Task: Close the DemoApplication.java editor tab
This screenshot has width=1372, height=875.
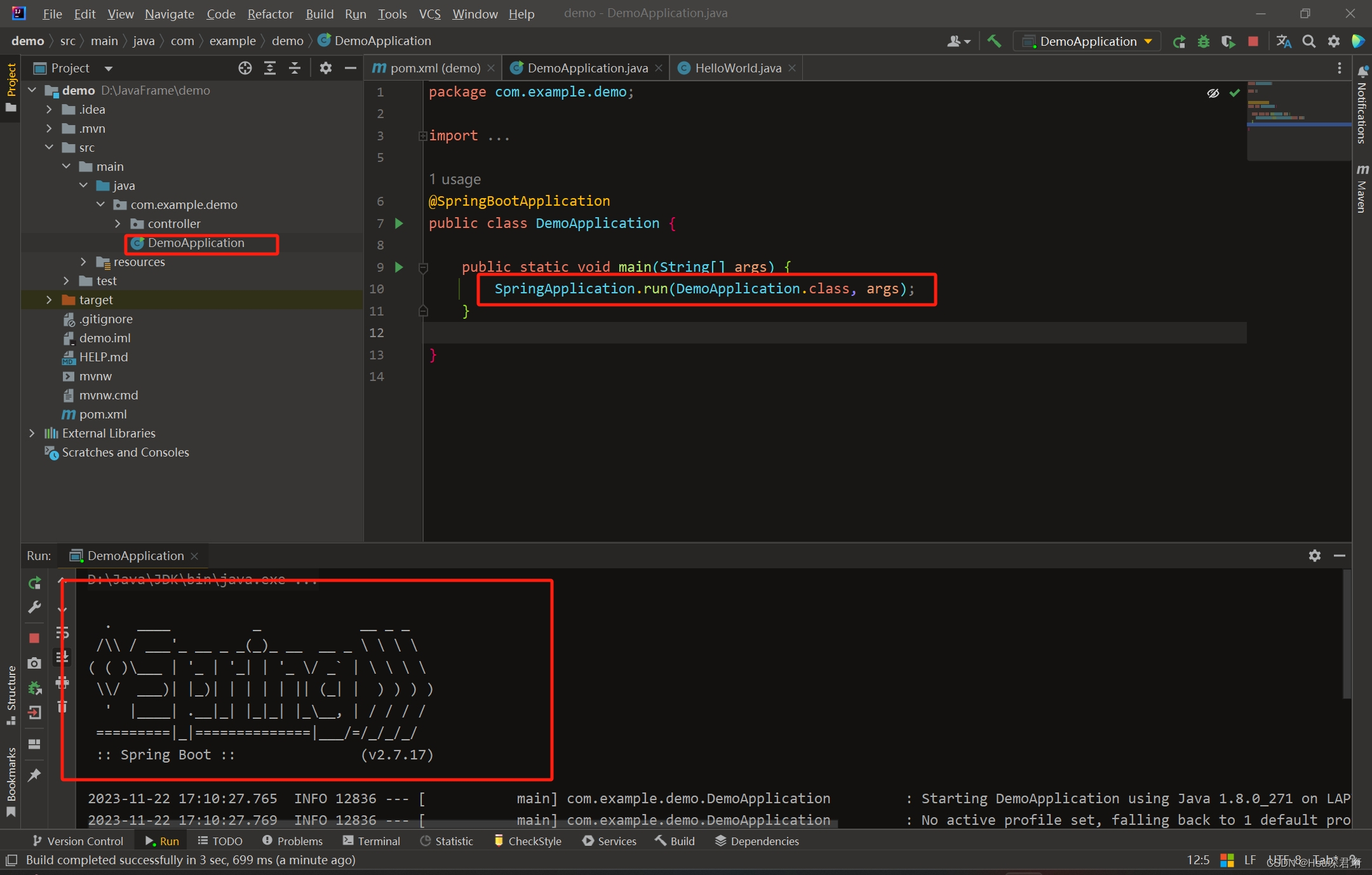Action: (x=659, y=68)
